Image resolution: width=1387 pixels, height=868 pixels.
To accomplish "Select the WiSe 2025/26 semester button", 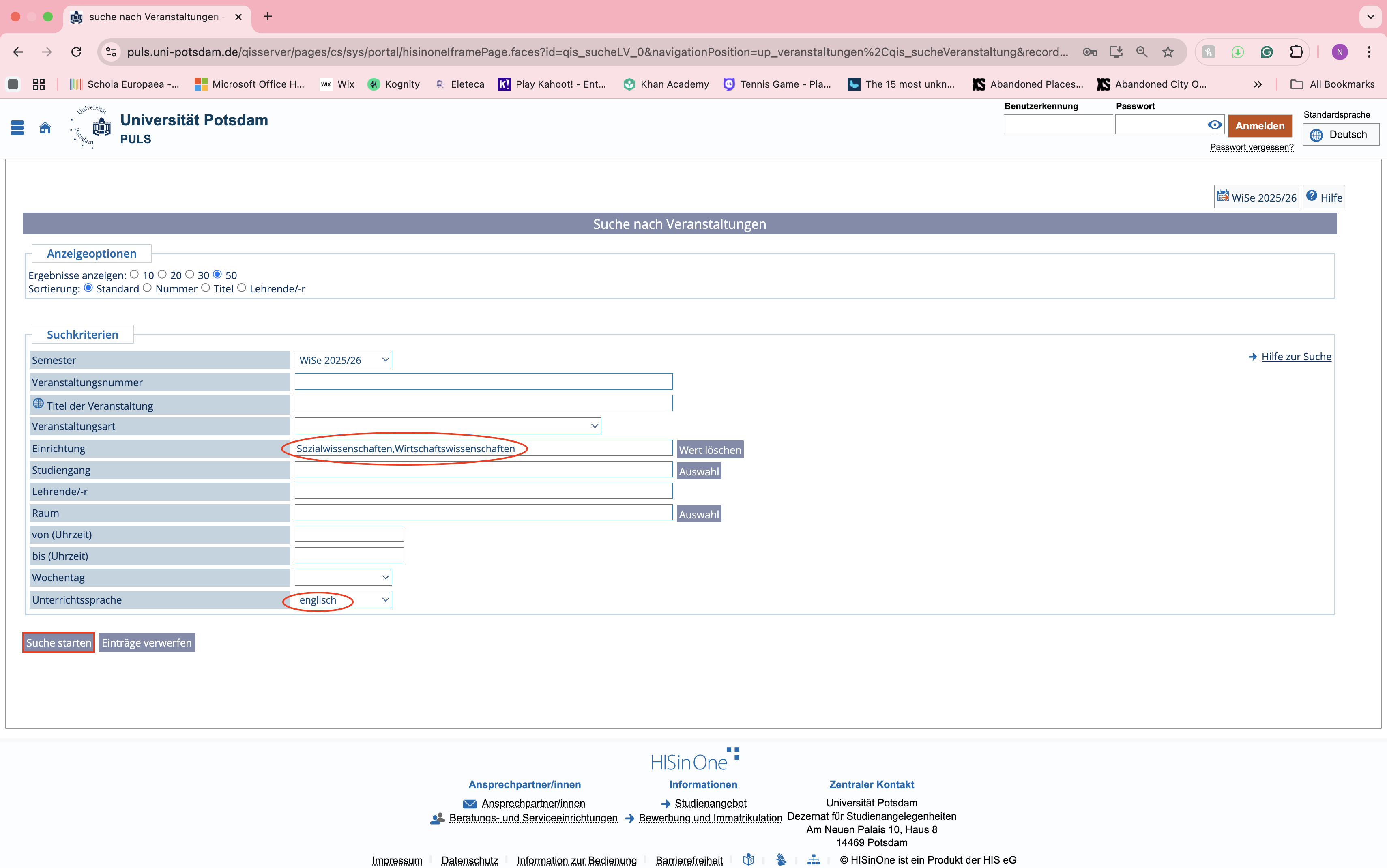I will click(x=1257, y=197).
